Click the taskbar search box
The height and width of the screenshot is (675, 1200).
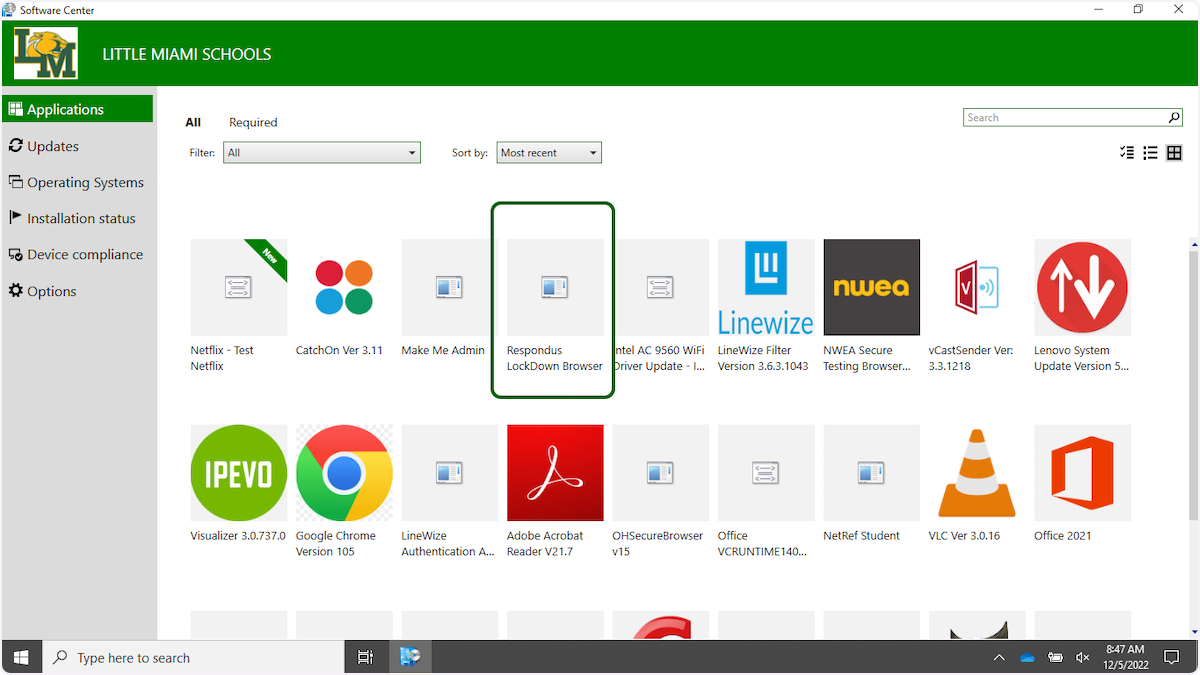[x=193, y=657]
